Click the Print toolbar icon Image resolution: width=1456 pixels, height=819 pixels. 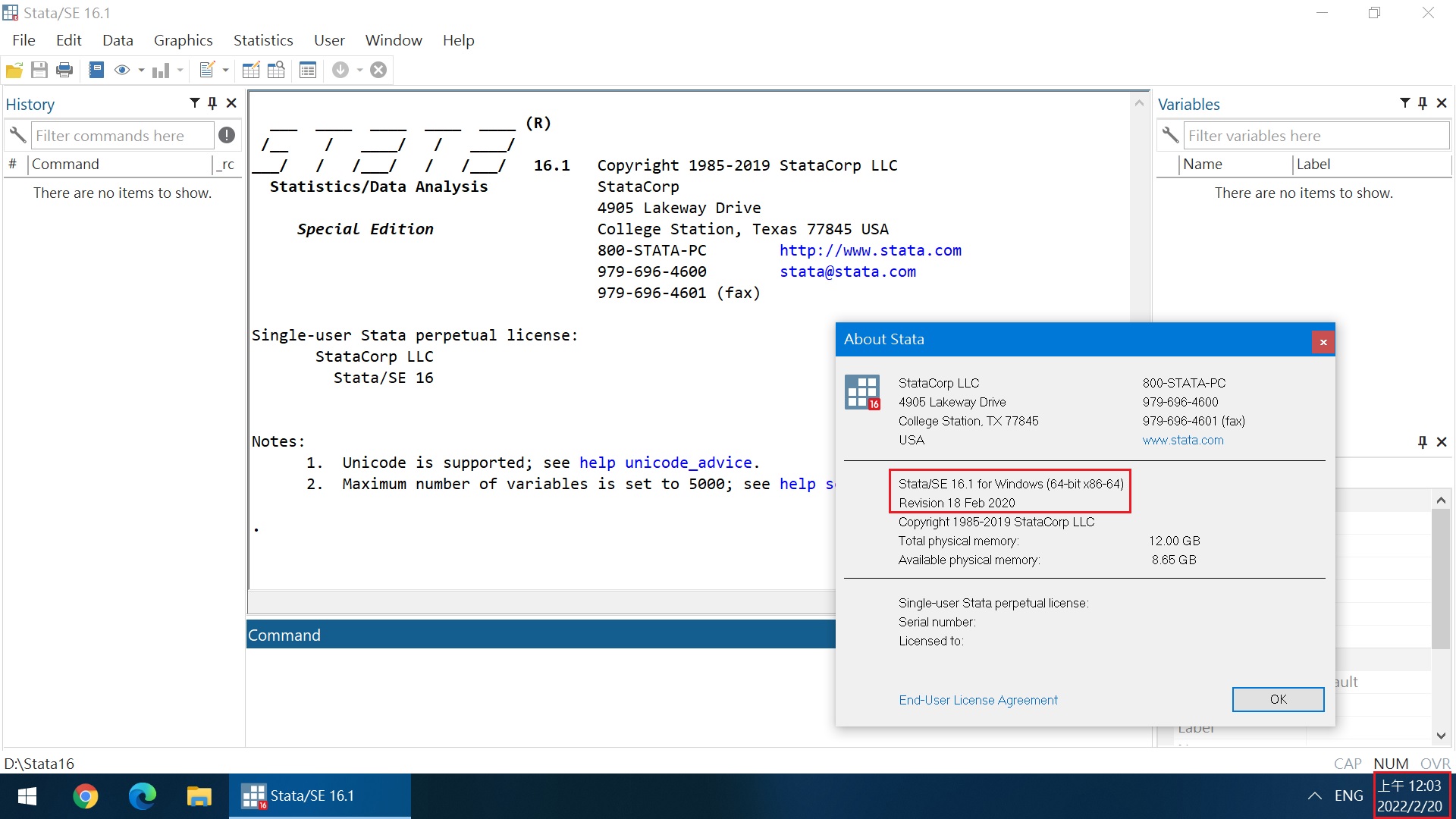point(64,71)
